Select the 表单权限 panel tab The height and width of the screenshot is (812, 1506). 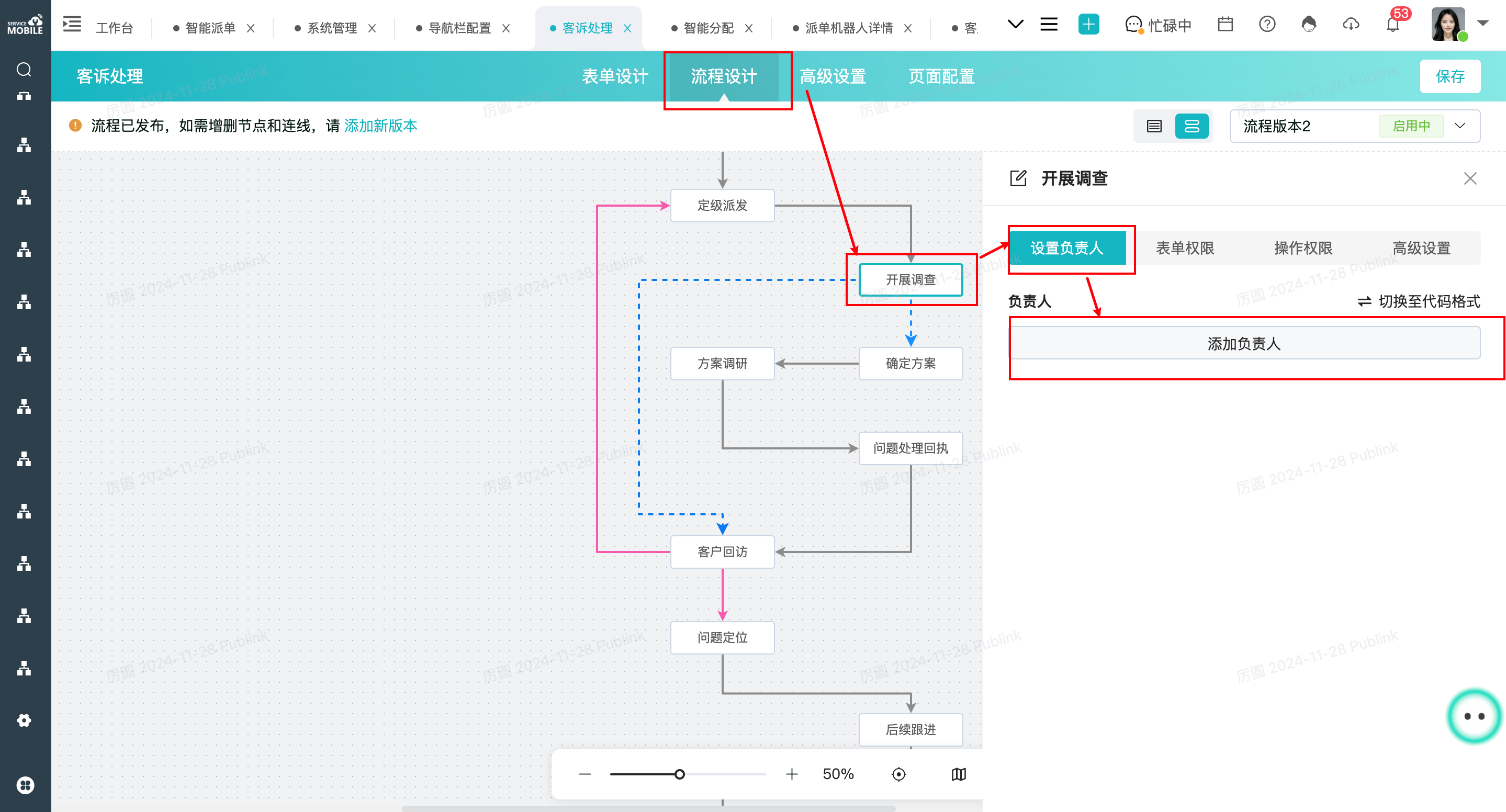point(1185,248)
